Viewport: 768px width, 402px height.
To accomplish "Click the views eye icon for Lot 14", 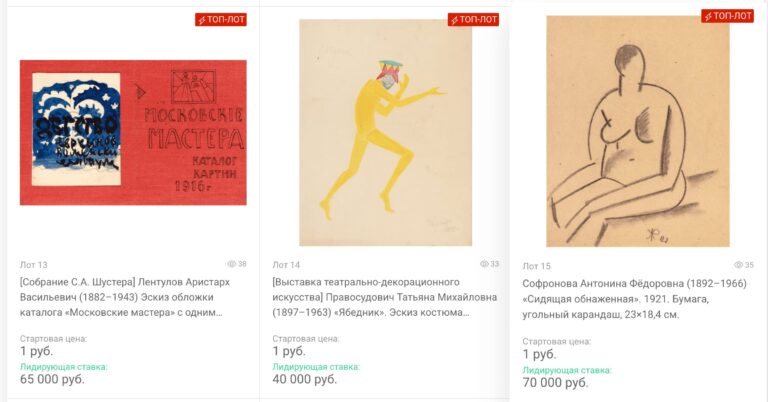I will pyautogui.click(x=484, y=264).
